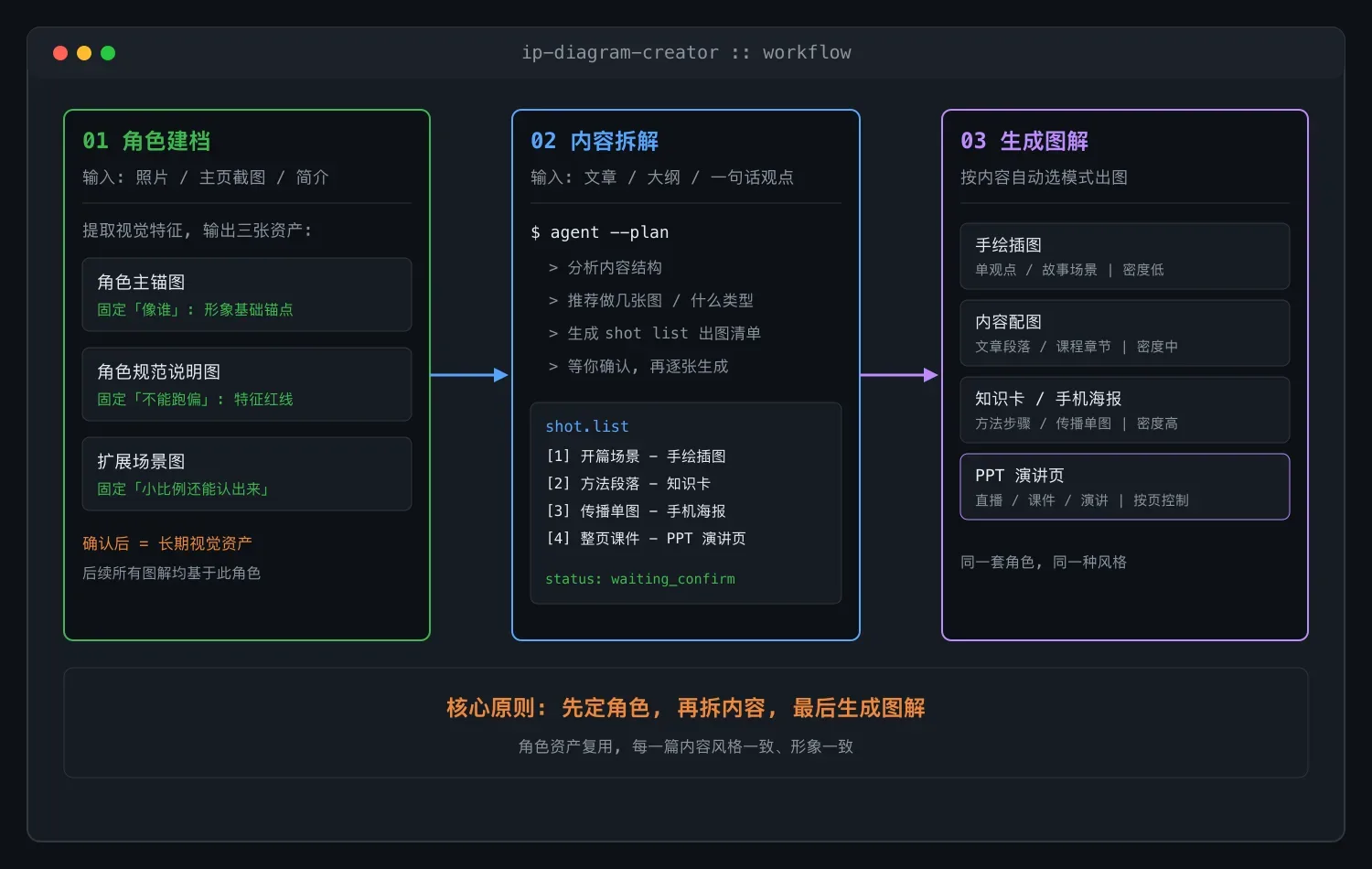This screenshot has width=1372, height=869.
Task: Click the step 生成 shot list 出图清单
Action: [x=654, y=333]
